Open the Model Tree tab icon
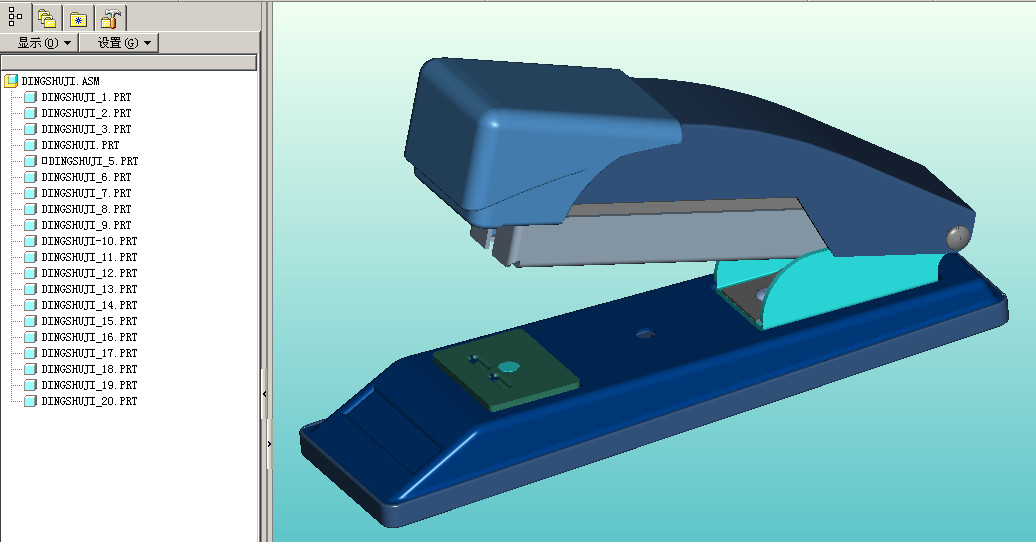The width and height of the screenshot is (1036, 542). click(15, 16)
